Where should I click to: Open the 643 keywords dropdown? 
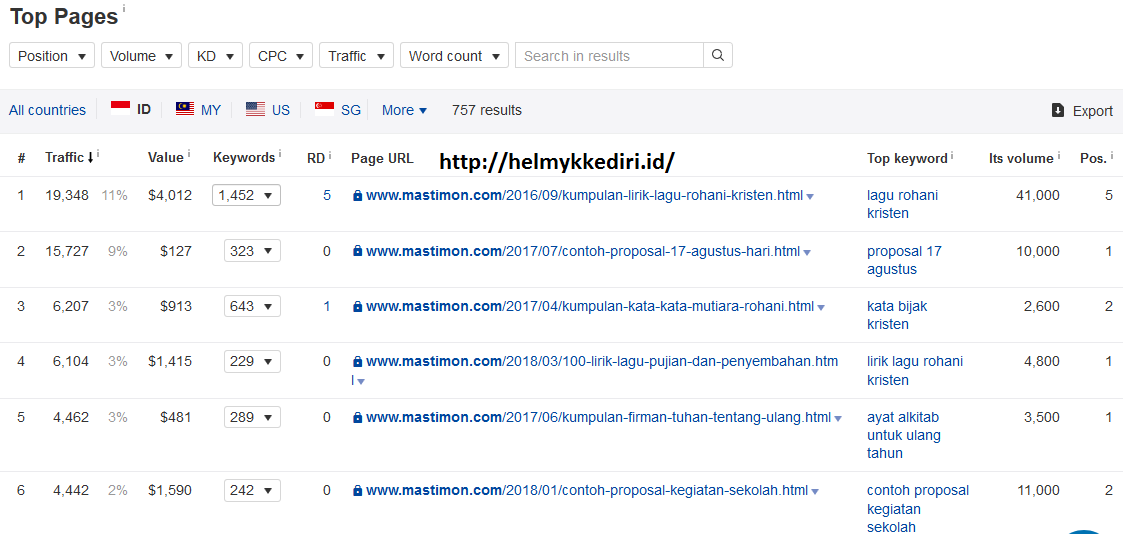[x=252, y=306]
